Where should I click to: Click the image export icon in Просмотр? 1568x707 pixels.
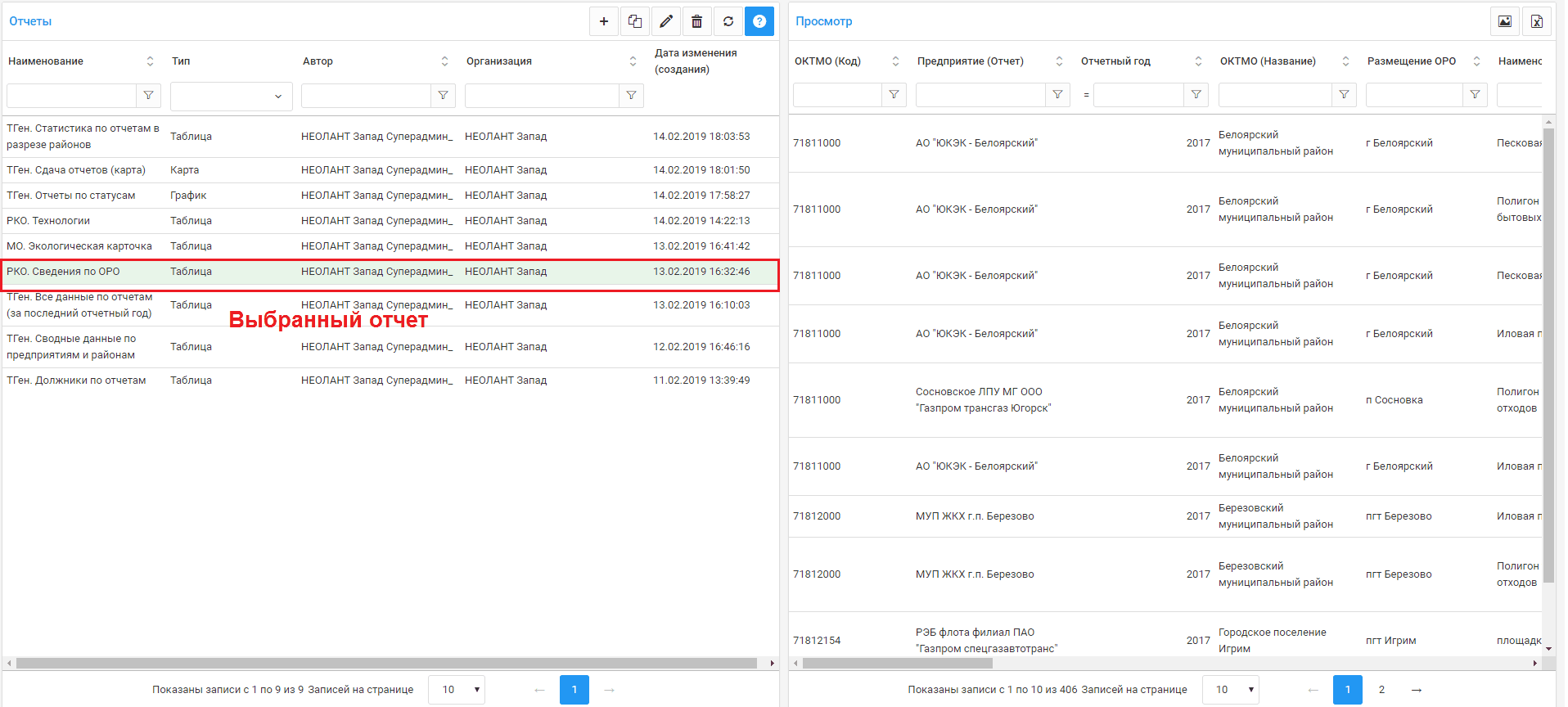[1505, 21]
